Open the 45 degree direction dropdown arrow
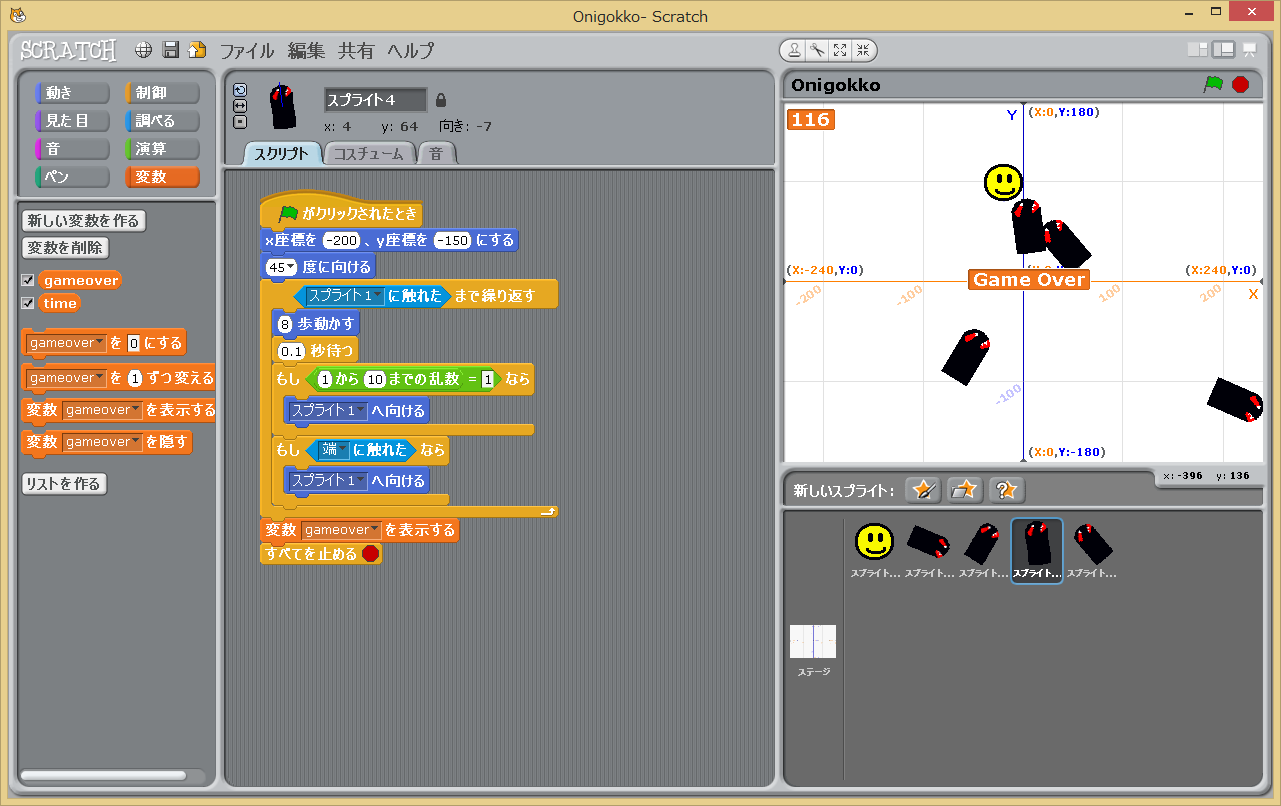The width and height of the screenshot is (1281, 806). coord(289,267)
